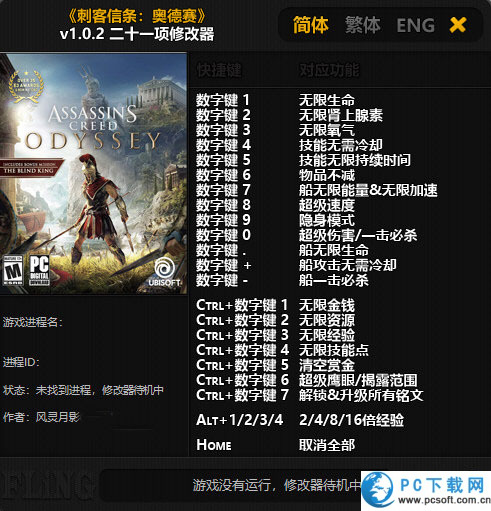Click 取消全部 to disable all
Viewport: 491px width, 511px height.
coord(327,445)
